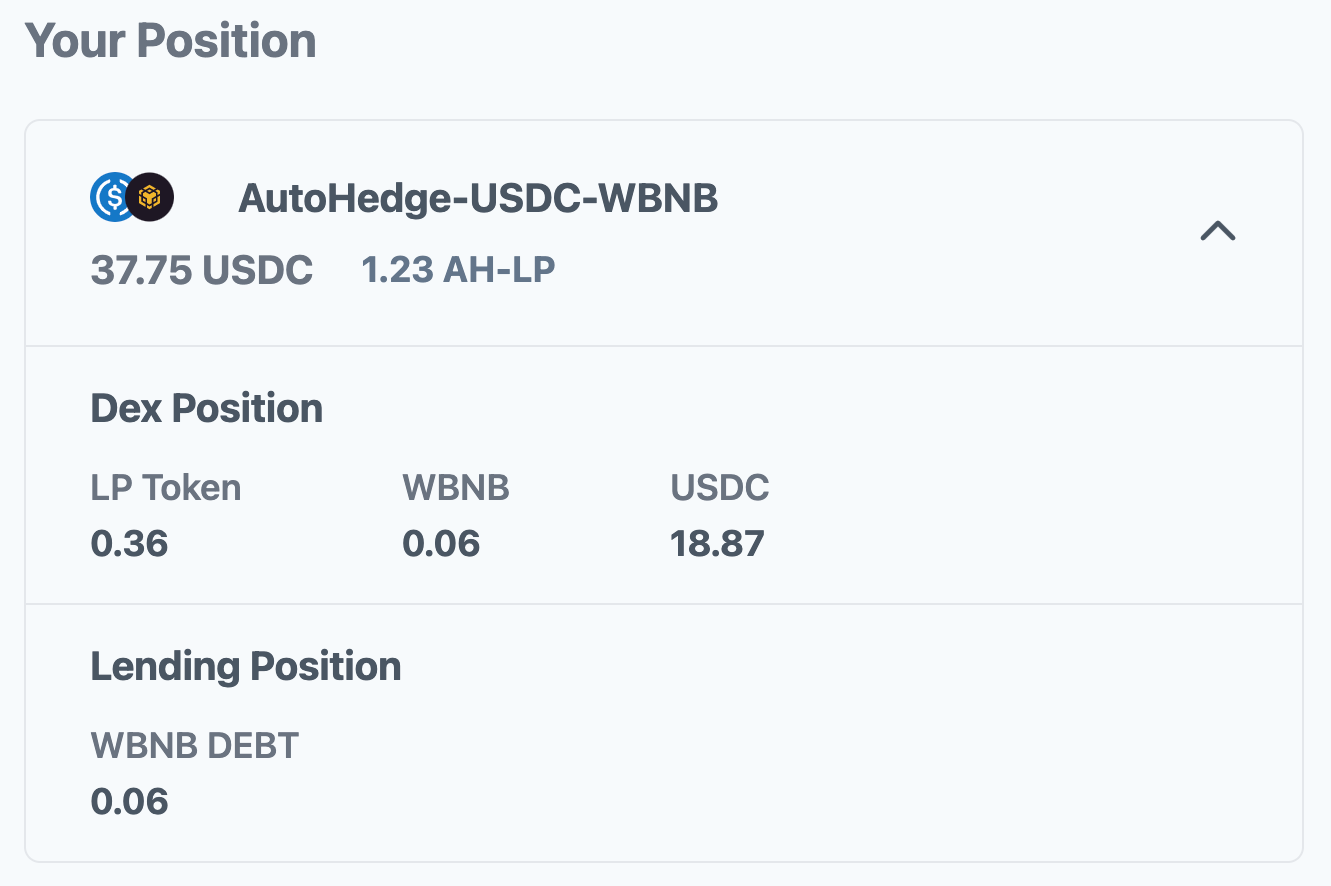This screenshot has width=1331, height=886.
Task: Click inside the Lending Position panel area
Action: click(664, 732)
